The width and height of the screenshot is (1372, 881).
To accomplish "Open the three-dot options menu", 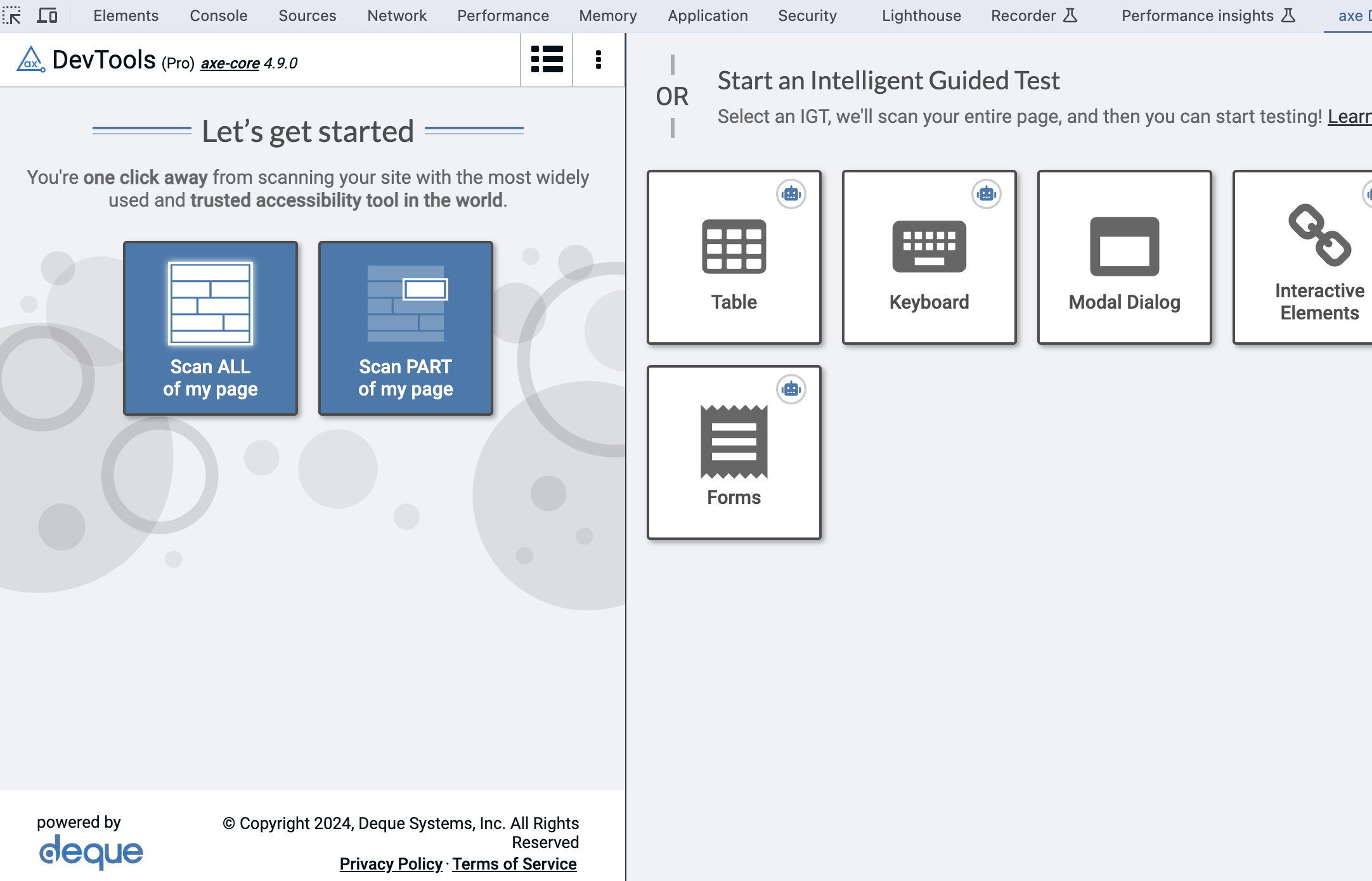I will [599, 60].
